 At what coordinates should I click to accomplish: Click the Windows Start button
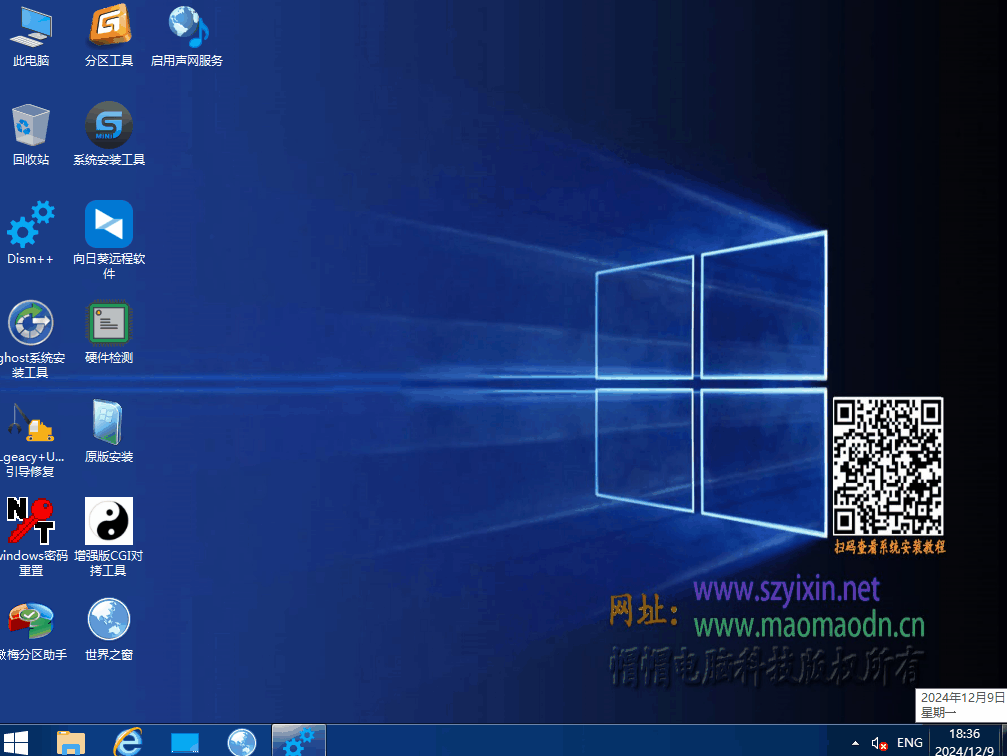tap(16, 742)
